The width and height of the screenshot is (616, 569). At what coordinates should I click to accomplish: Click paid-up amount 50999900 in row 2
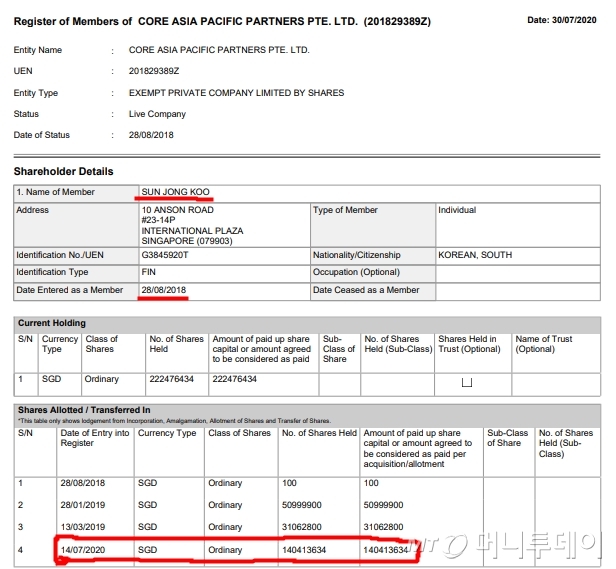tap(383, 505)
